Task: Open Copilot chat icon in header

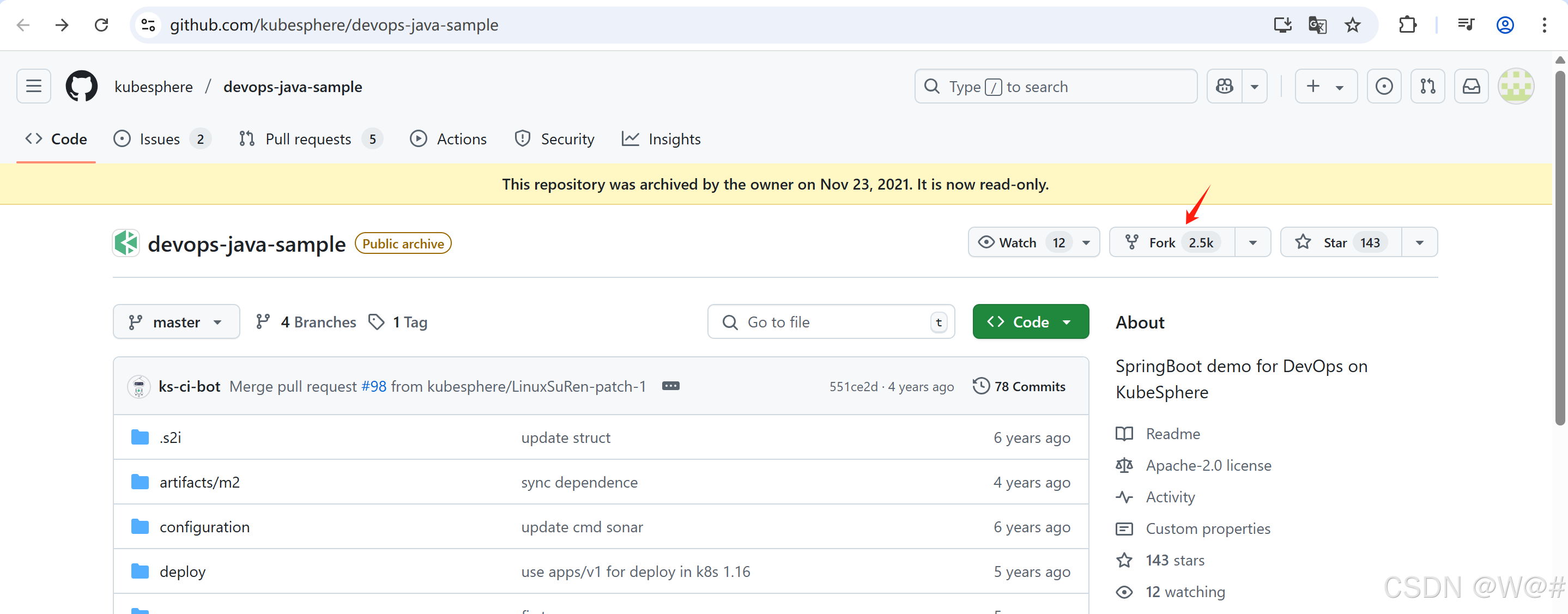Action: point(1225,87)
